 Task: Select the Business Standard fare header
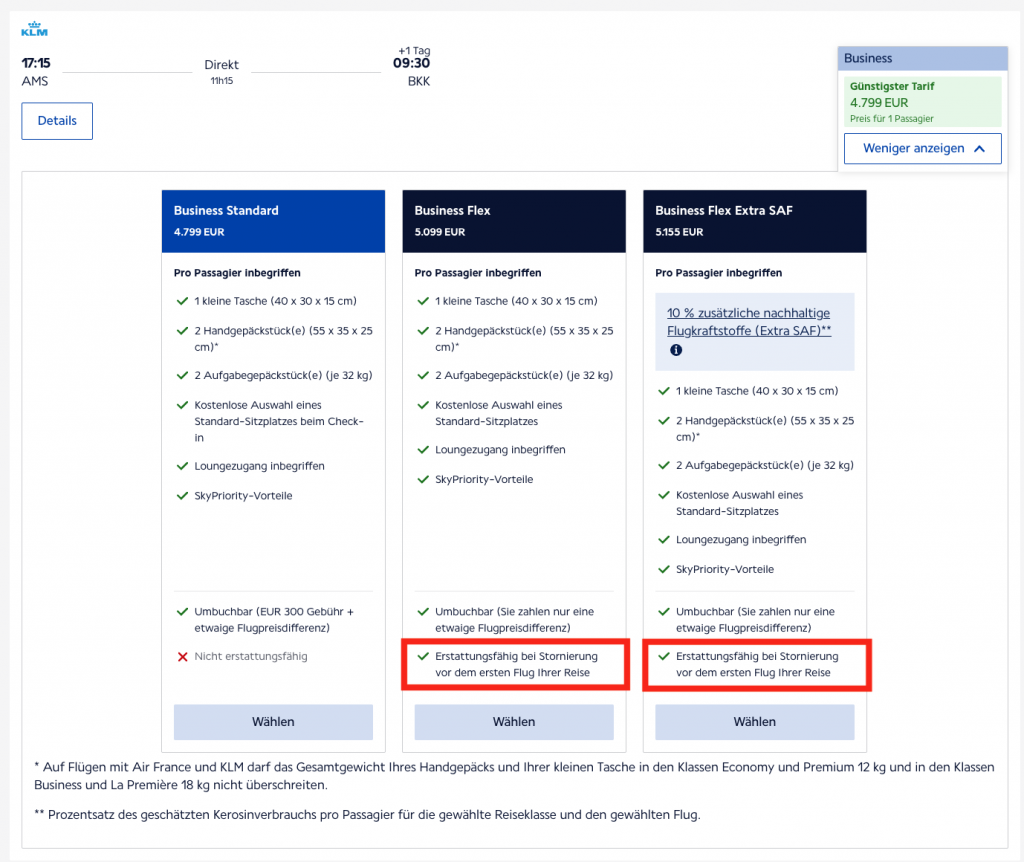[x=273, y=221]
